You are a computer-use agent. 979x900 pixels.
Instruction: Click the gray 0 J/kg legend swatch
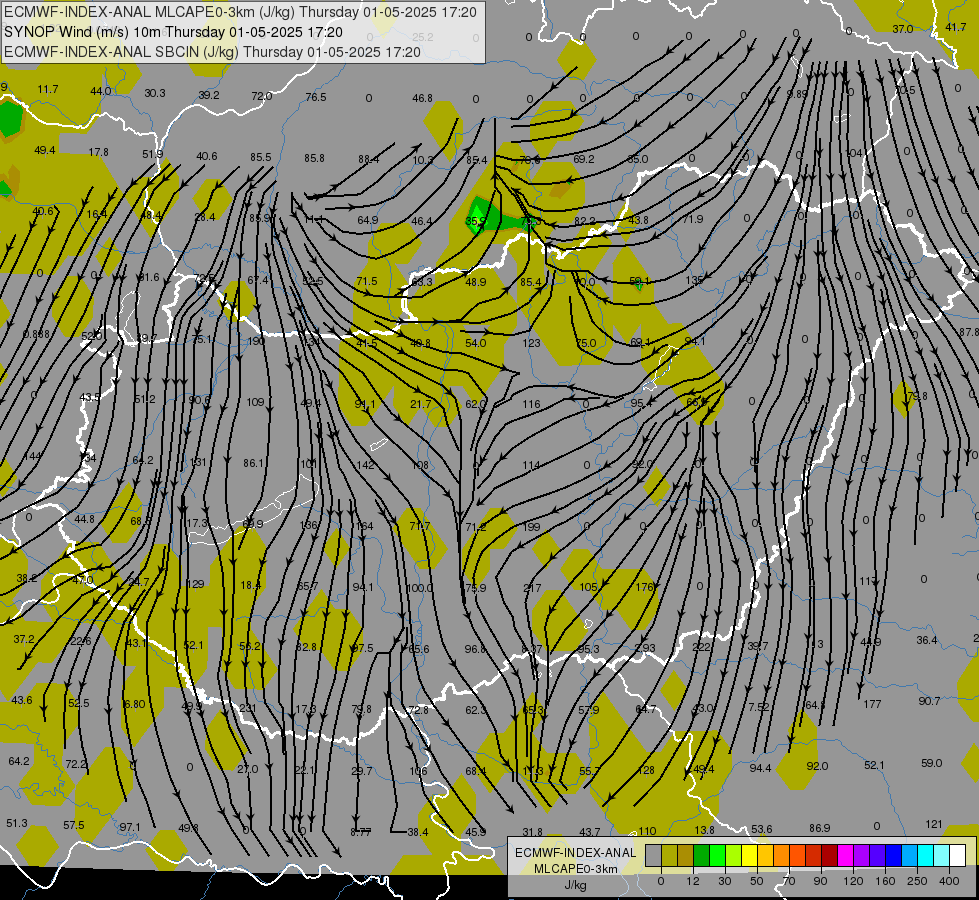[654, 855]
